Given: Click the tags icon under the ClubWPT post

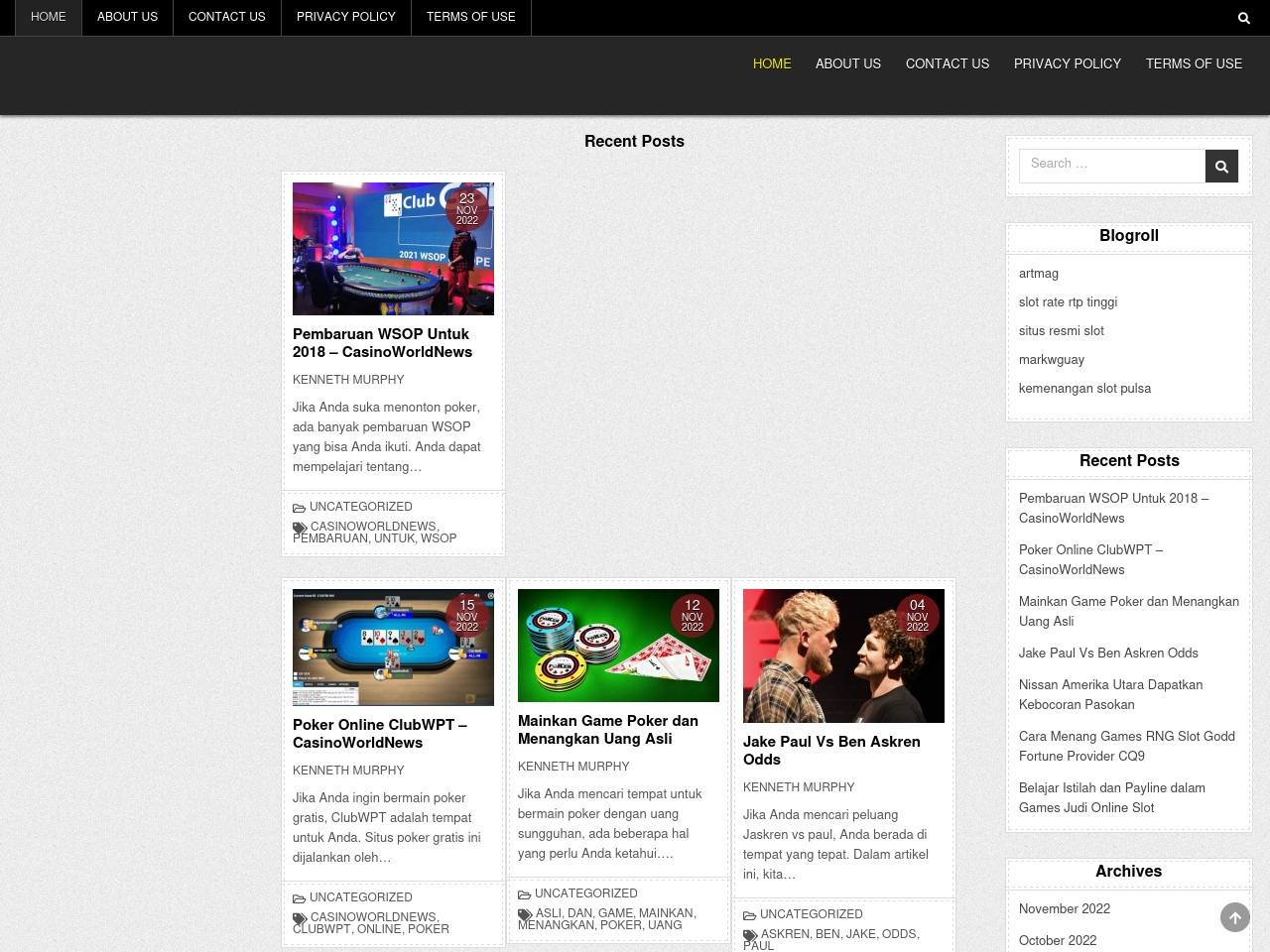Looking at the screenshot, I should pyautogui.click(x=300, y=918).
